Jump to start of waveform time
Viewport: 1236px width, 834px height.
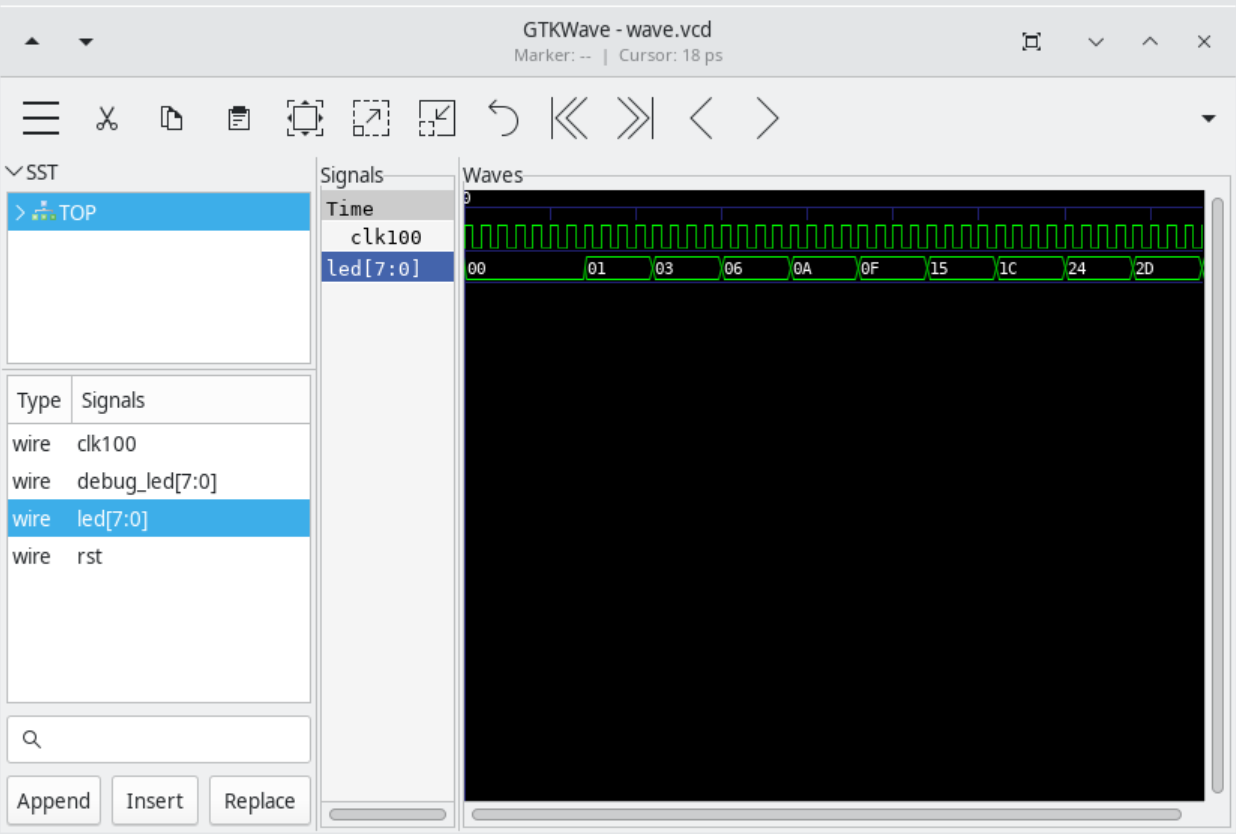coord(569,118)
